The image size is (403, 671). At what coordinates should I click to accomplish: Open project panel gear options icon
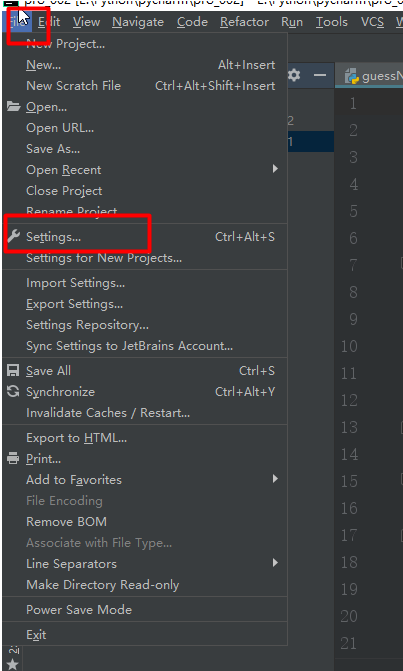pyautogui.click(x=294, y=76)
